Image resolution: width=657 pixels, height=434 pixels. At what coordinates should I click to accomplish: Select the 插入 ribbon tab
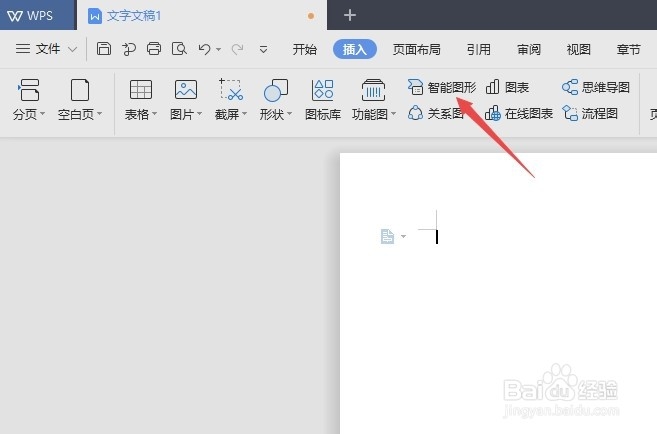click(354, 49)
